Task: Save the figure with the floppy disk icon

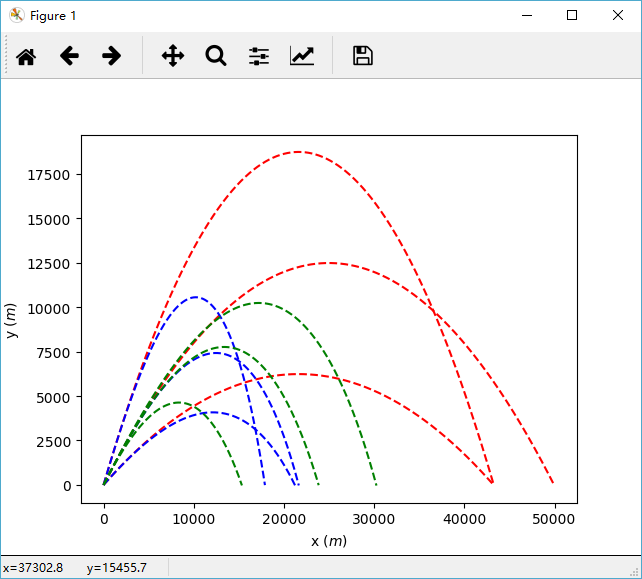Action: pyautogui.click(x=363, y=56)
